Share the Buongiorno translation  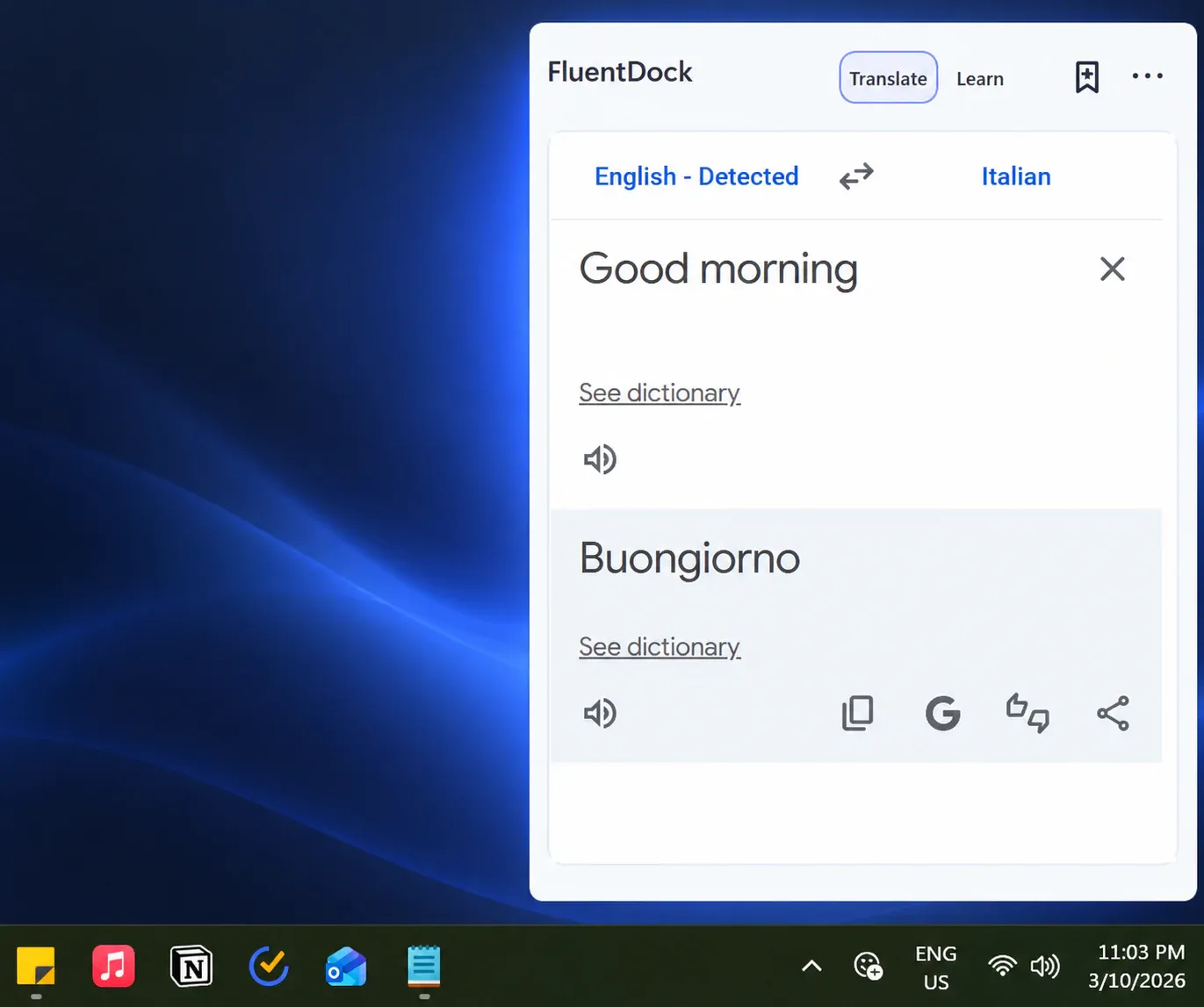tap(1113, 713)
